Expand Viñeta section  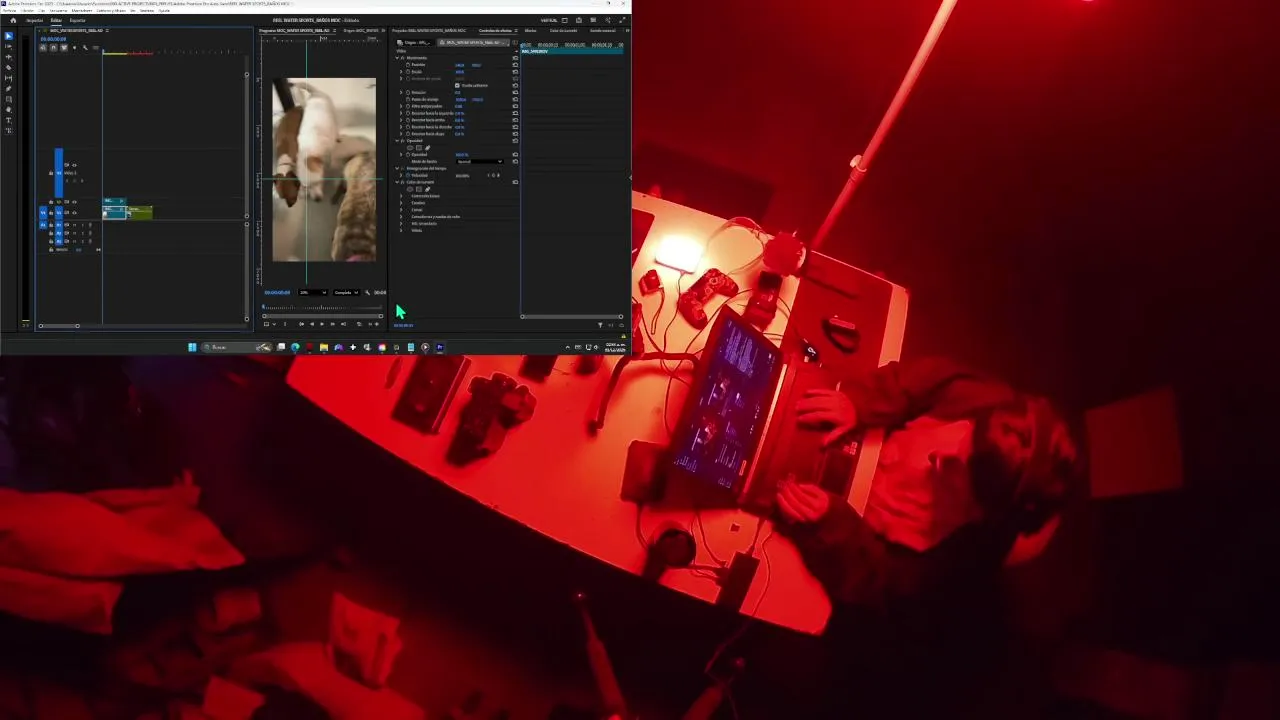click(401, 230)
